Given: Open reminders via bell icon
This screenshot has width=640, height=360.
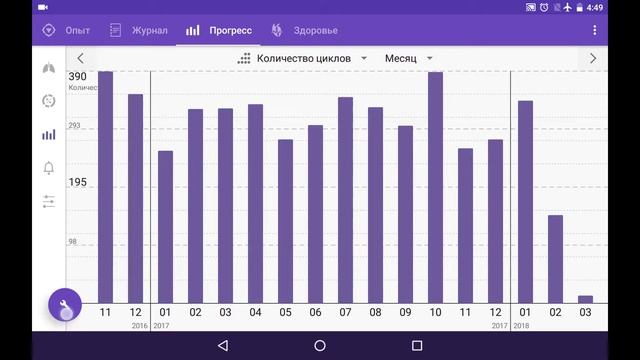Looking at the screenshot, I should [x=49, y=168].
